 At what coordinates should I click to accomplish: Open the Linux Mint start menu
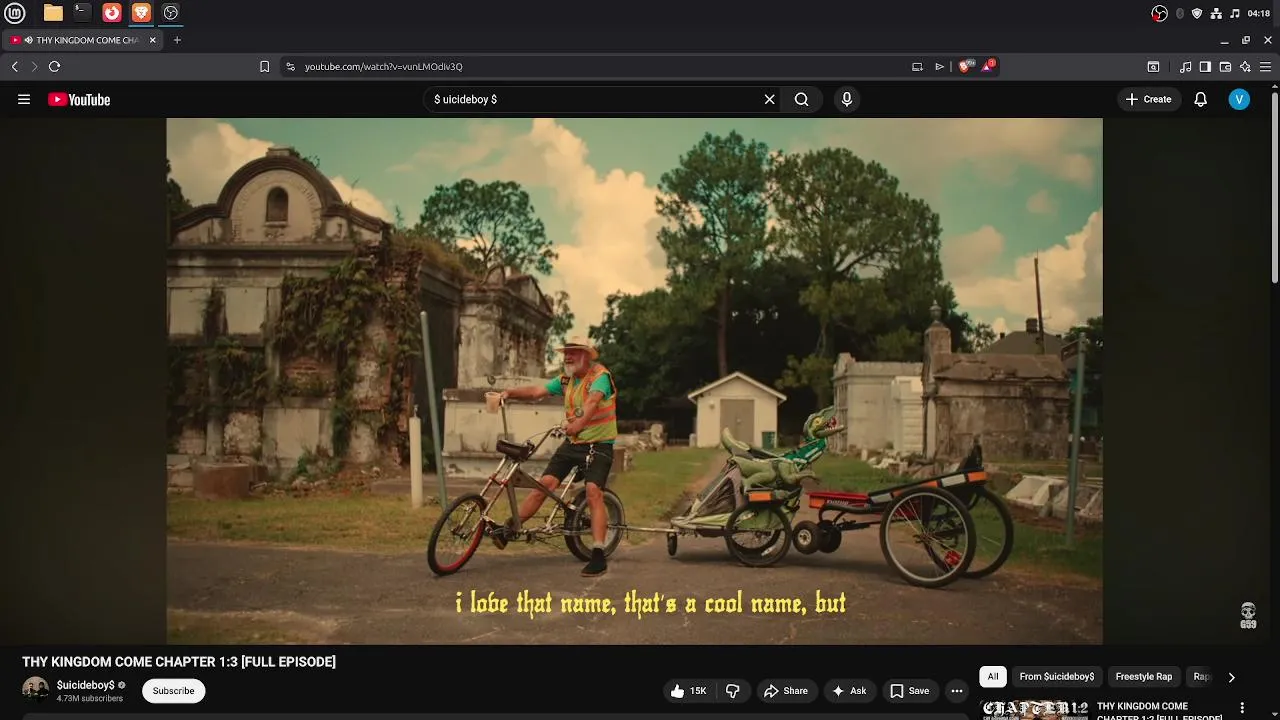(x=15, y=13)
